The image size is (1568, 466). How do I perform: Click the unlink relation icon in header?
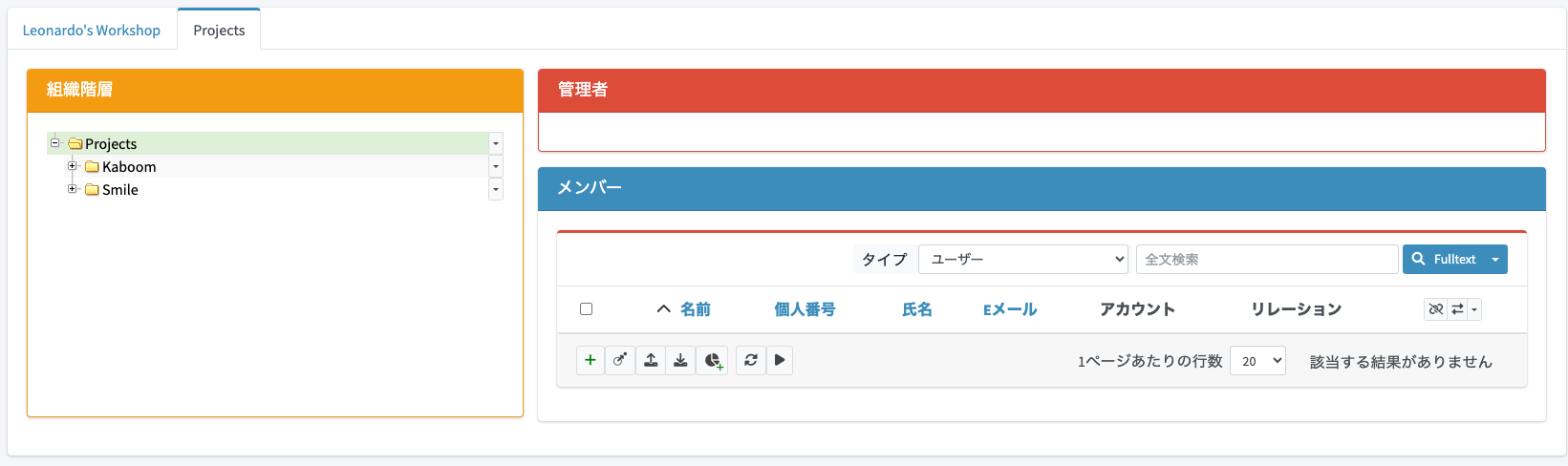point(1435,309)
